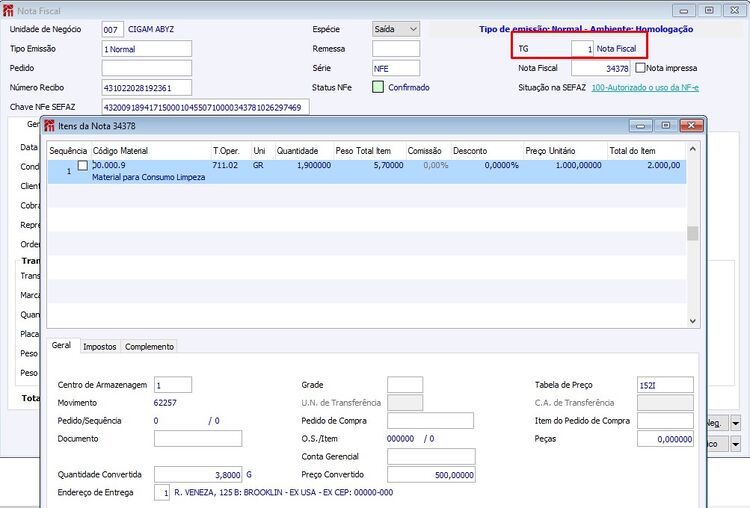750x508 pixels.
Task: Expand the dropdown arrow beside Neg. button
Action: [736, 423]
